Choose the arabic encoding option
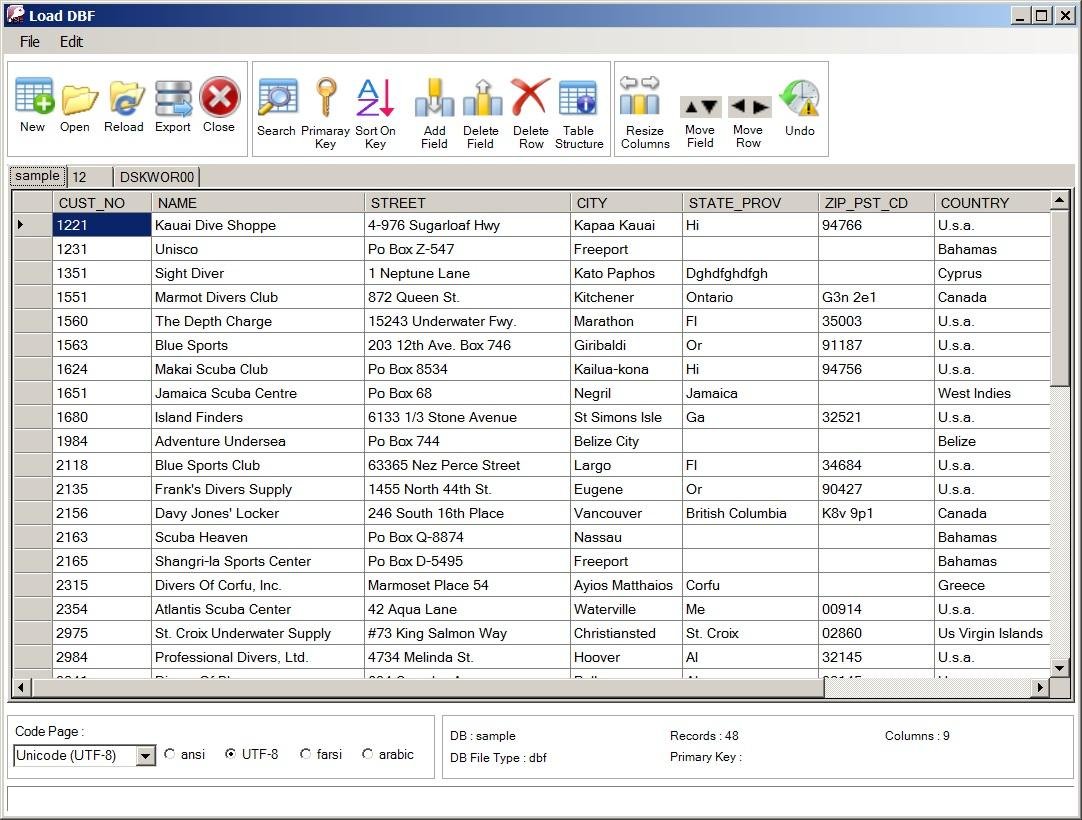1082x820 pixels. tap(368, 754)
